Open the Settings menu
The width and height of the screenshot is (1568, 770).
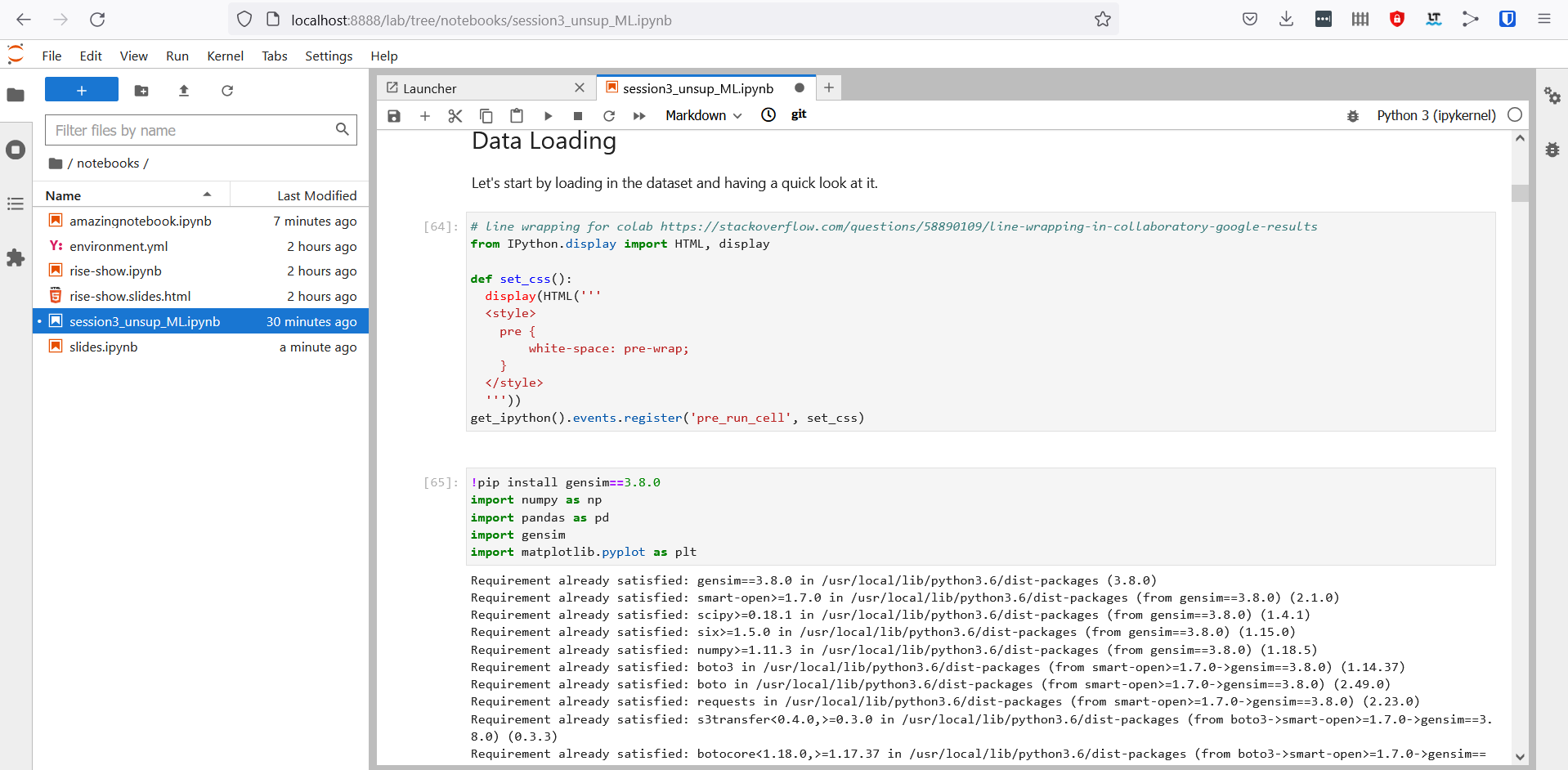(x=329, y=56)
